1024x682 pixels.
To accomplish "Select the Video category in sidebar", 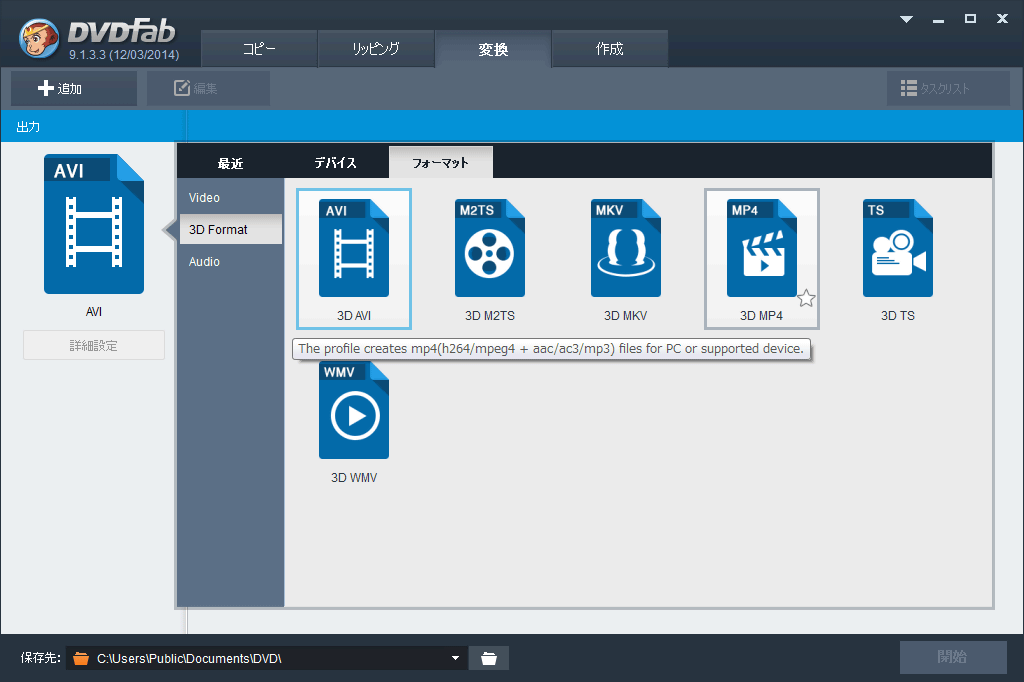I will (x=231, y=197).
